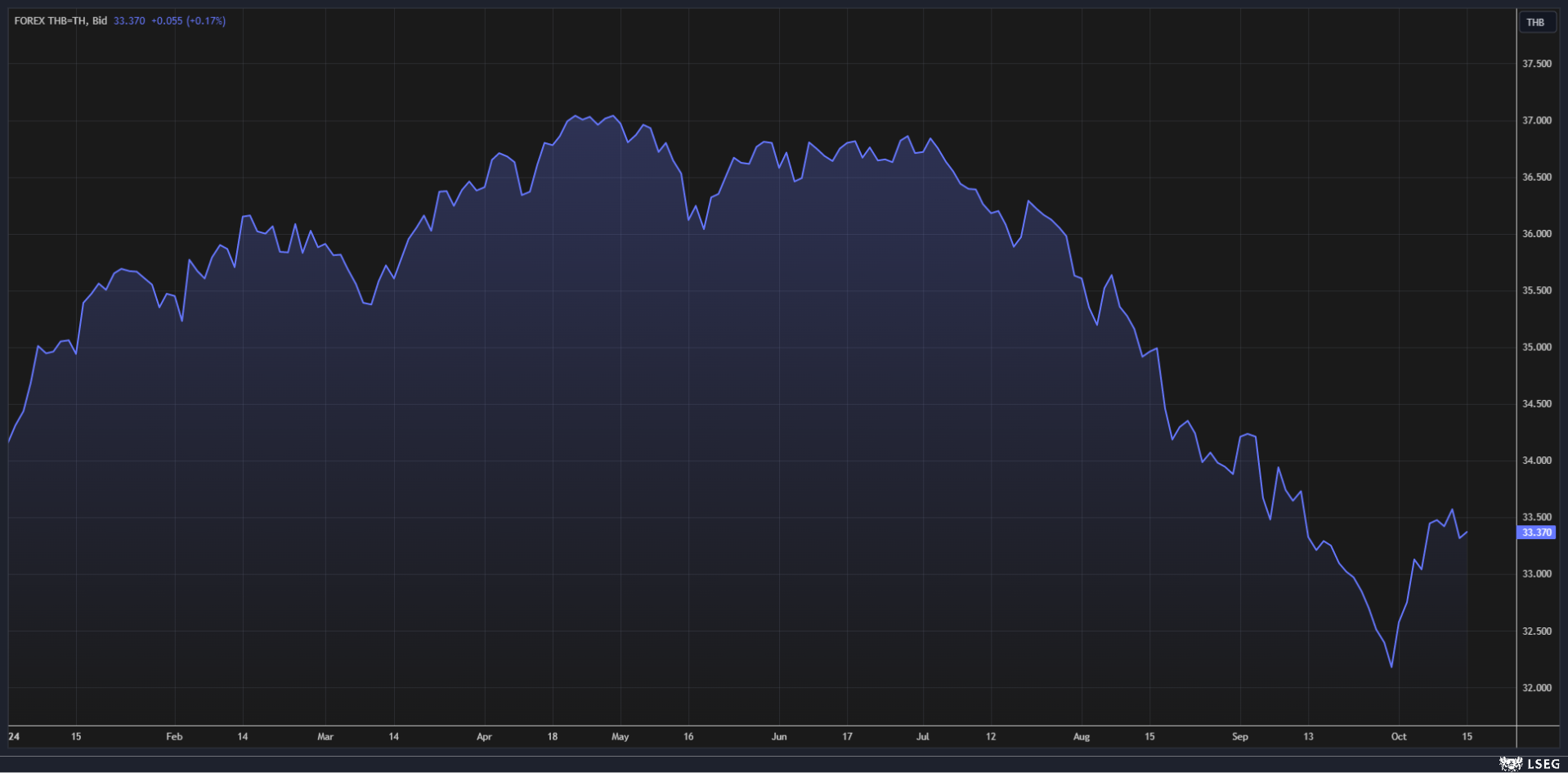Click the Feb date label
The width and height of the screenshot is (1568, 773).
click(174, 737)
